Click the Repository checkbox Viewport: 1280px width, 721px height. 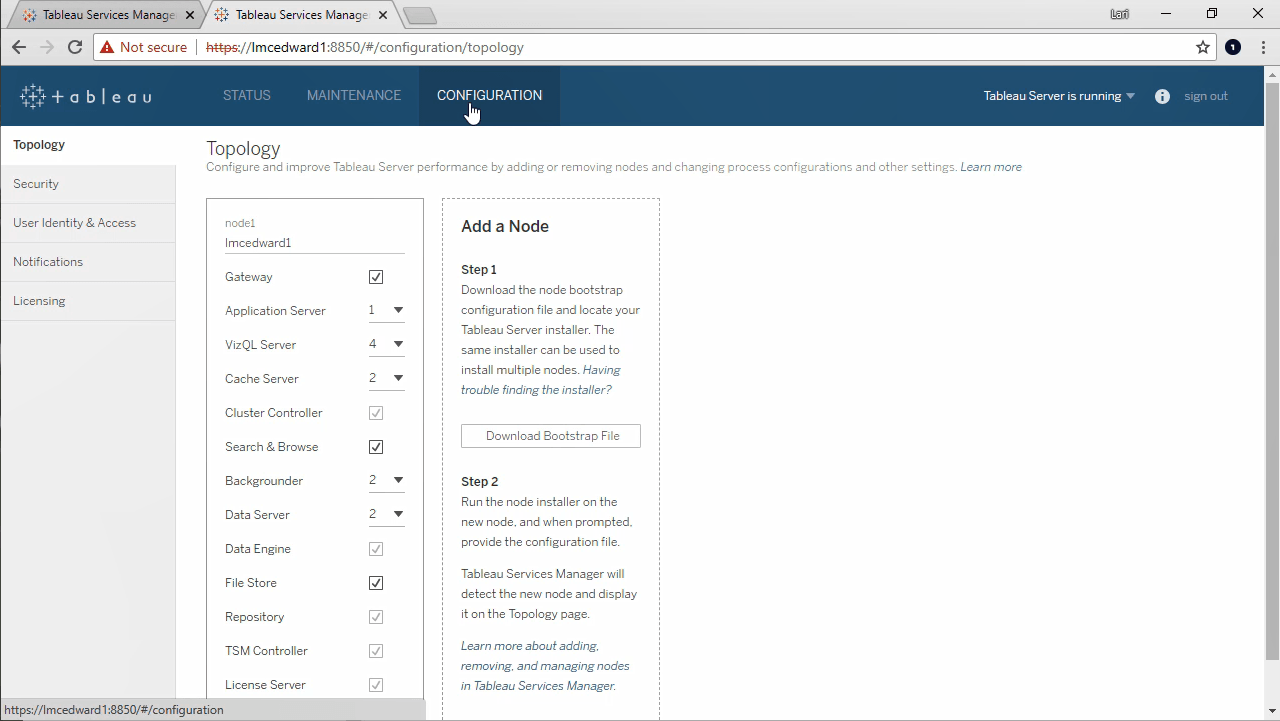coord(376,617)
